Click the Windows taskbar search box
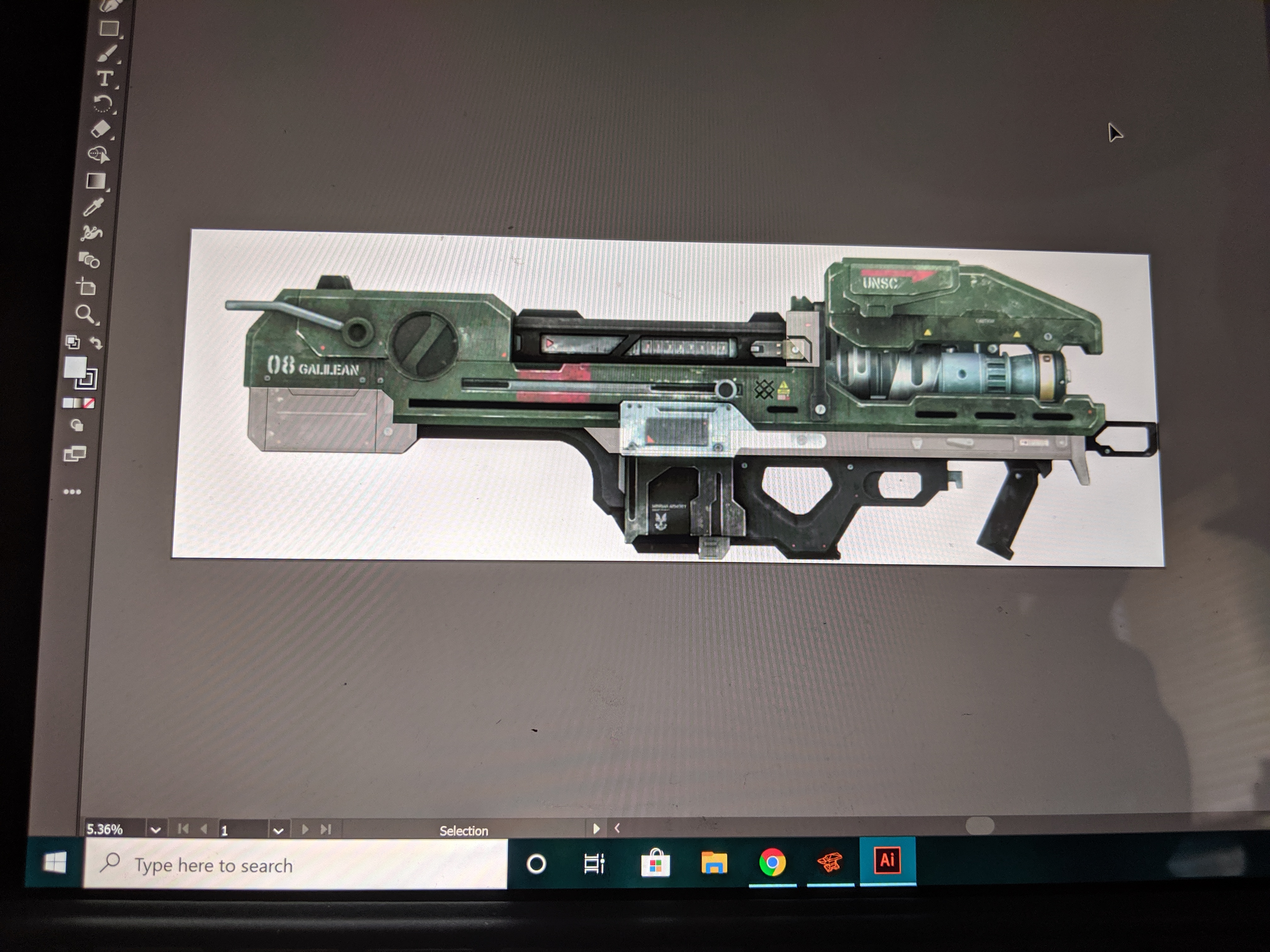1270x952 pixels. pyautogui.click(x=296, y=865)
